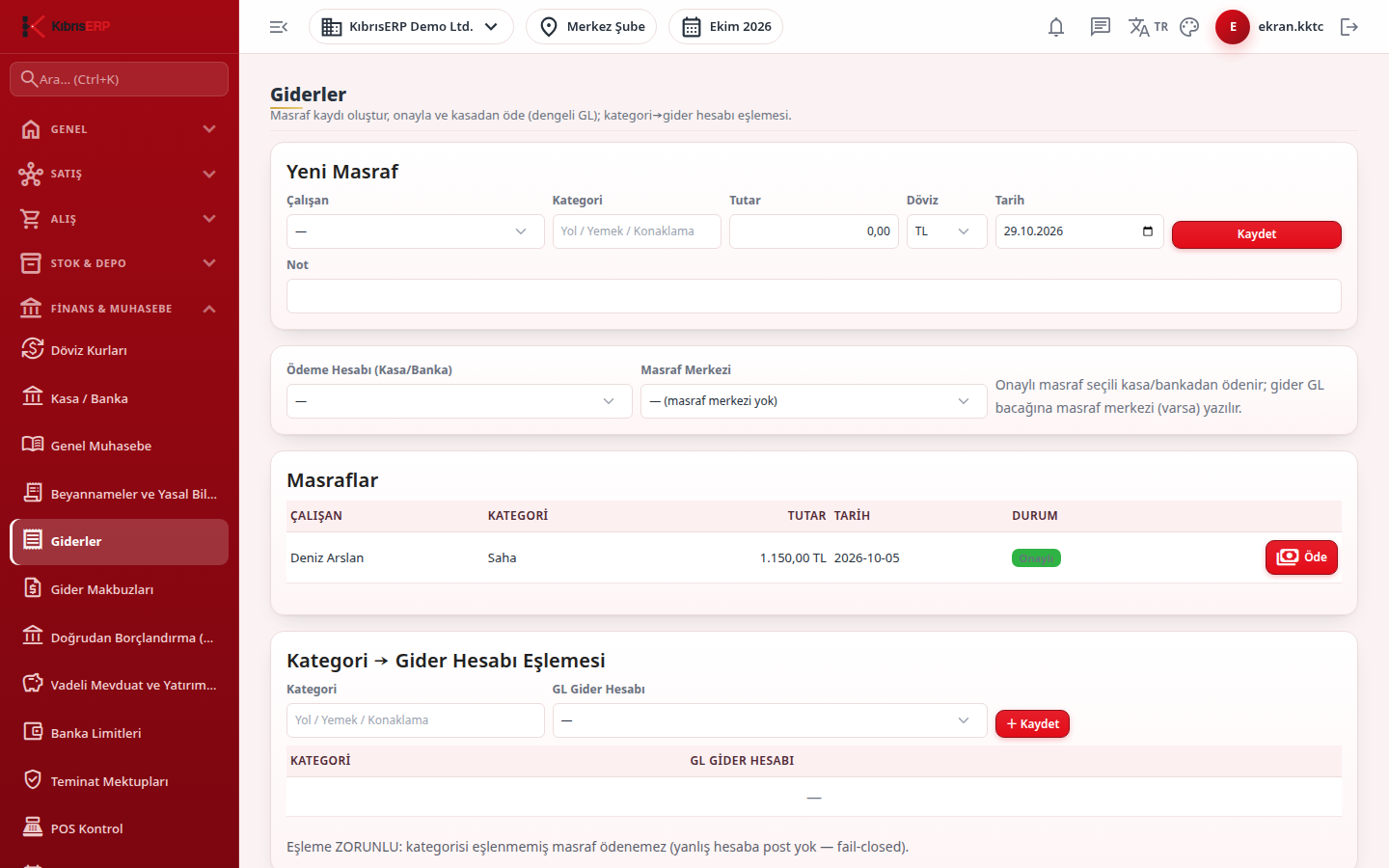Open Teminat Mektupları
1389x868 pixels.
(120, 781)
